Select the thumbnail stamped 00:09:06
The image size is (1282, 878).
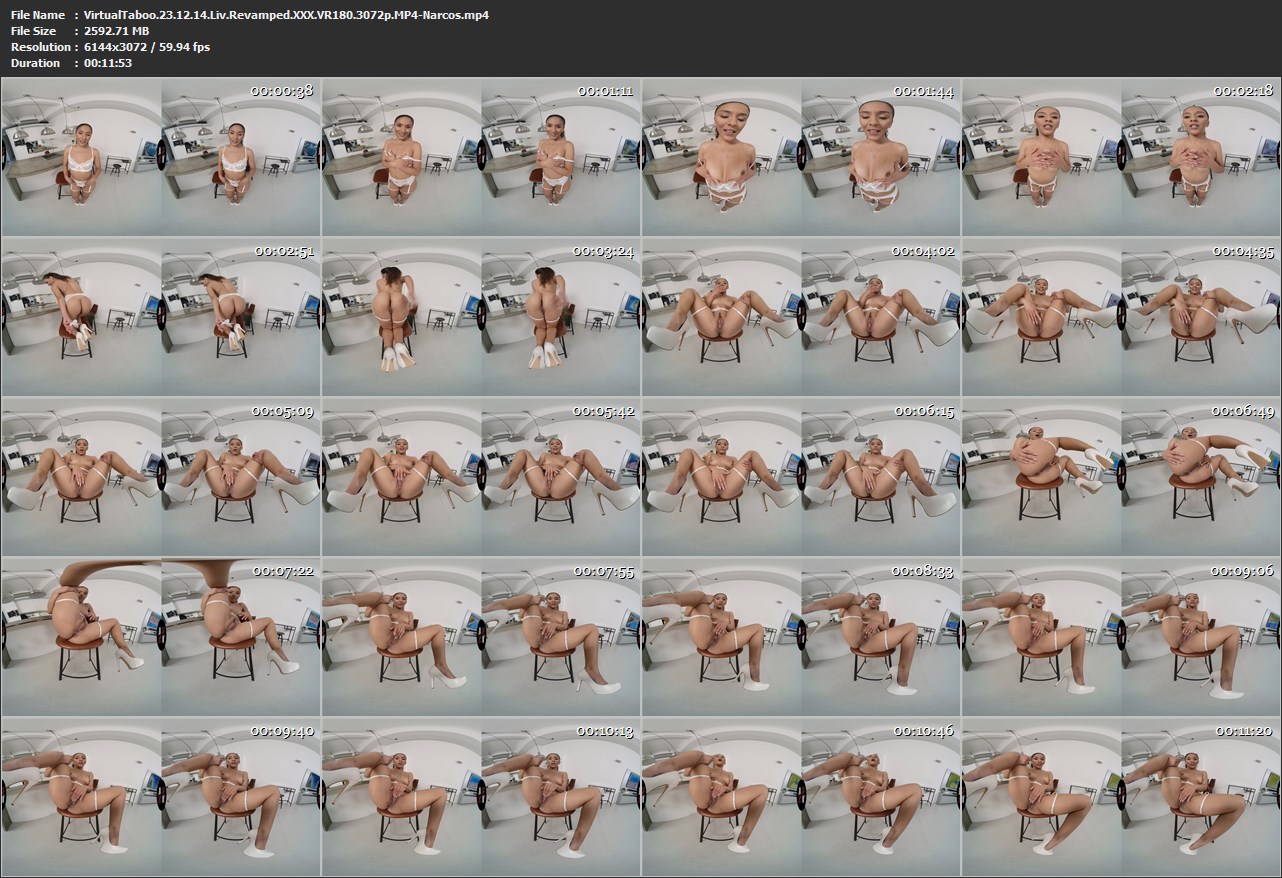(1121, 637)
